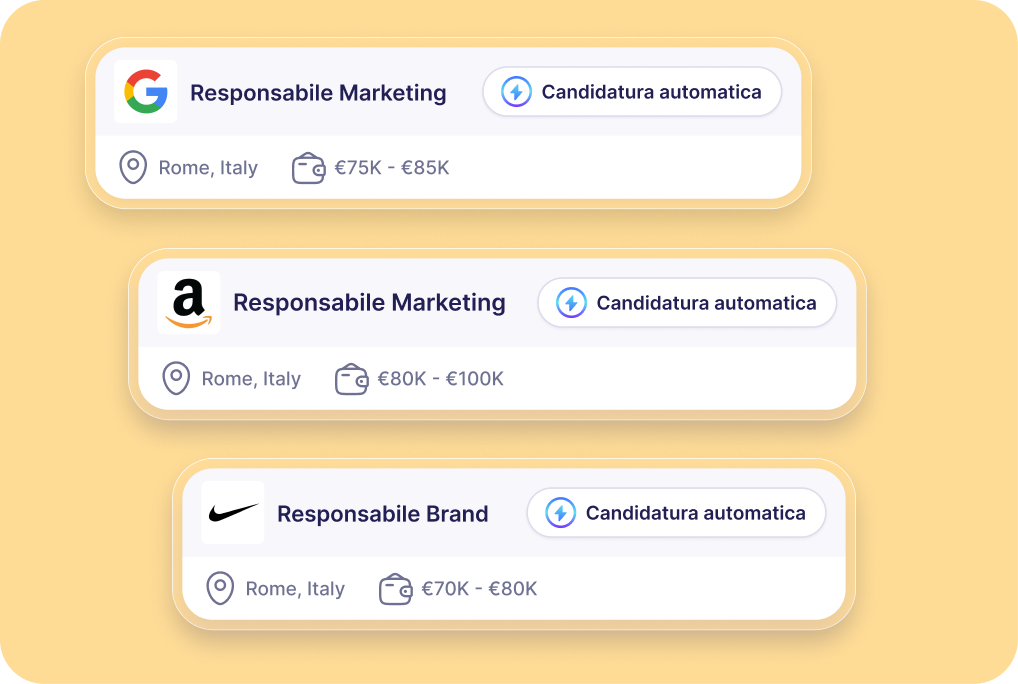Click location pin icon on Nike job
The width and height of the screenshot is (1018, 684).
220,589
